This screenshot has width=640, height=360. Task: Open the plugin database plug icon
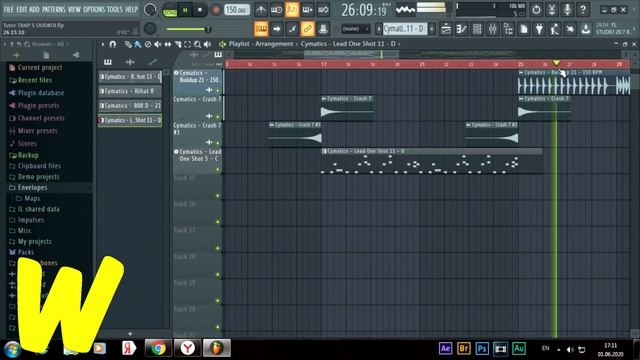click(x=539, y=29)
